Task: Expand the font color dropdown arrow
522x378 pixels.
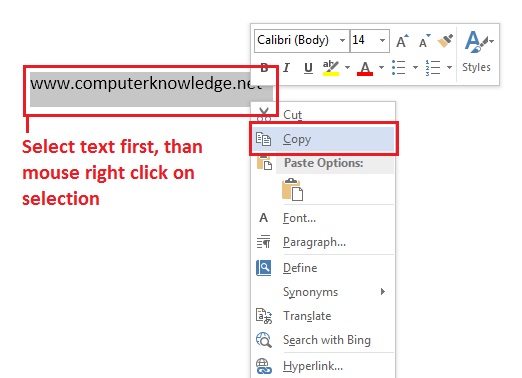Action: point(381,68)
